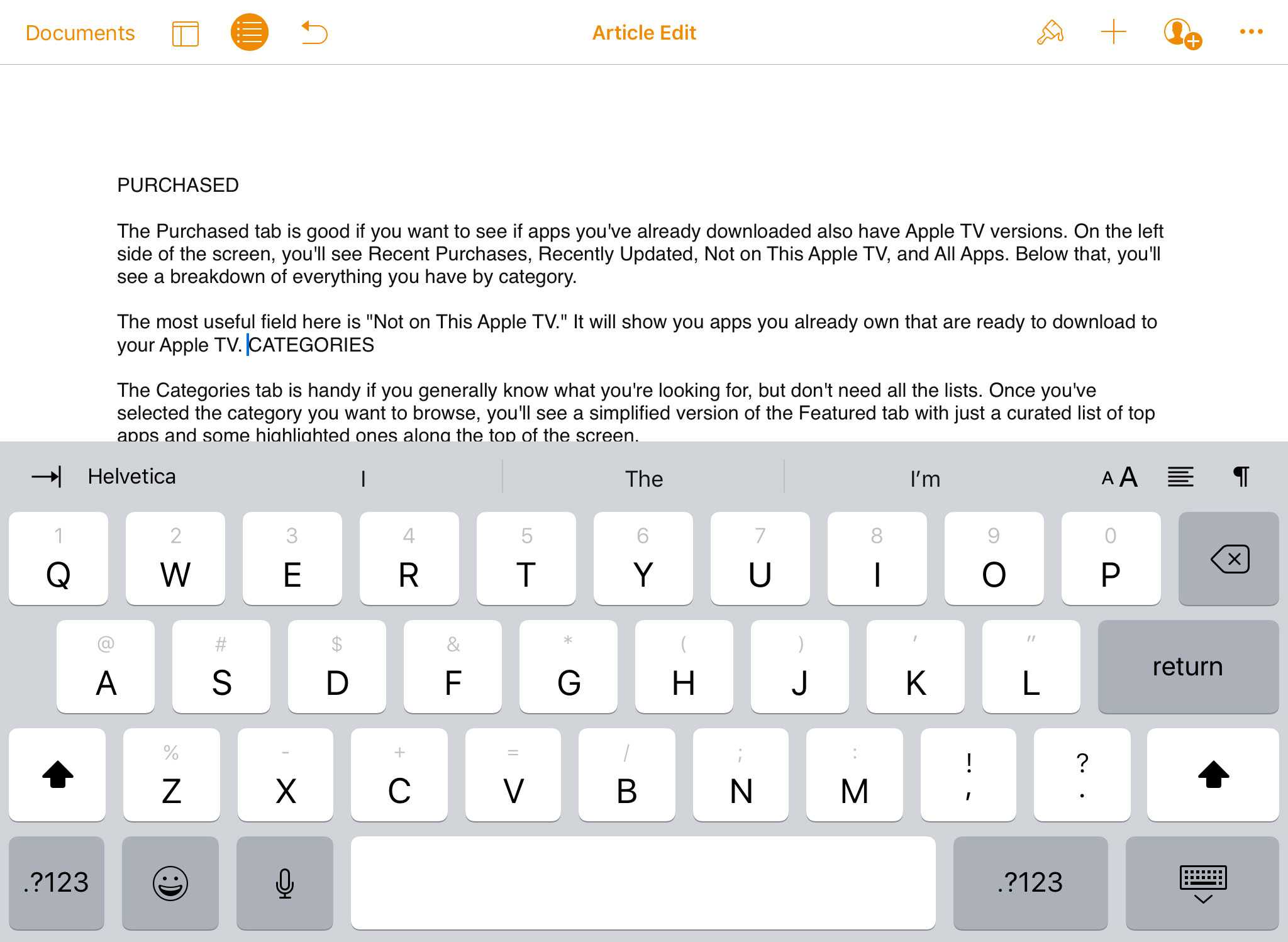Image resolution: width=1288 pixels, height=942 pixels.
Task: Tap the L key
Action: tap(1031, 667)
